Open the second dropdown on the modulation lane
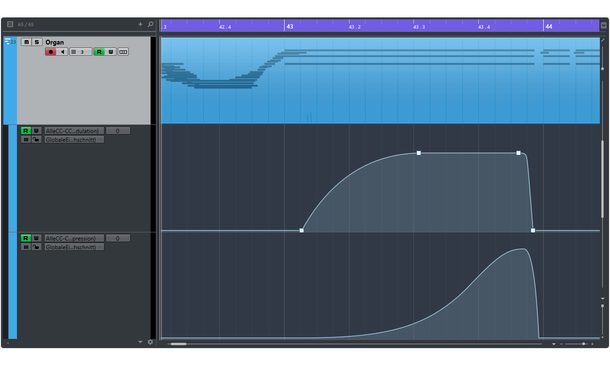 click(x=74, y=139)
